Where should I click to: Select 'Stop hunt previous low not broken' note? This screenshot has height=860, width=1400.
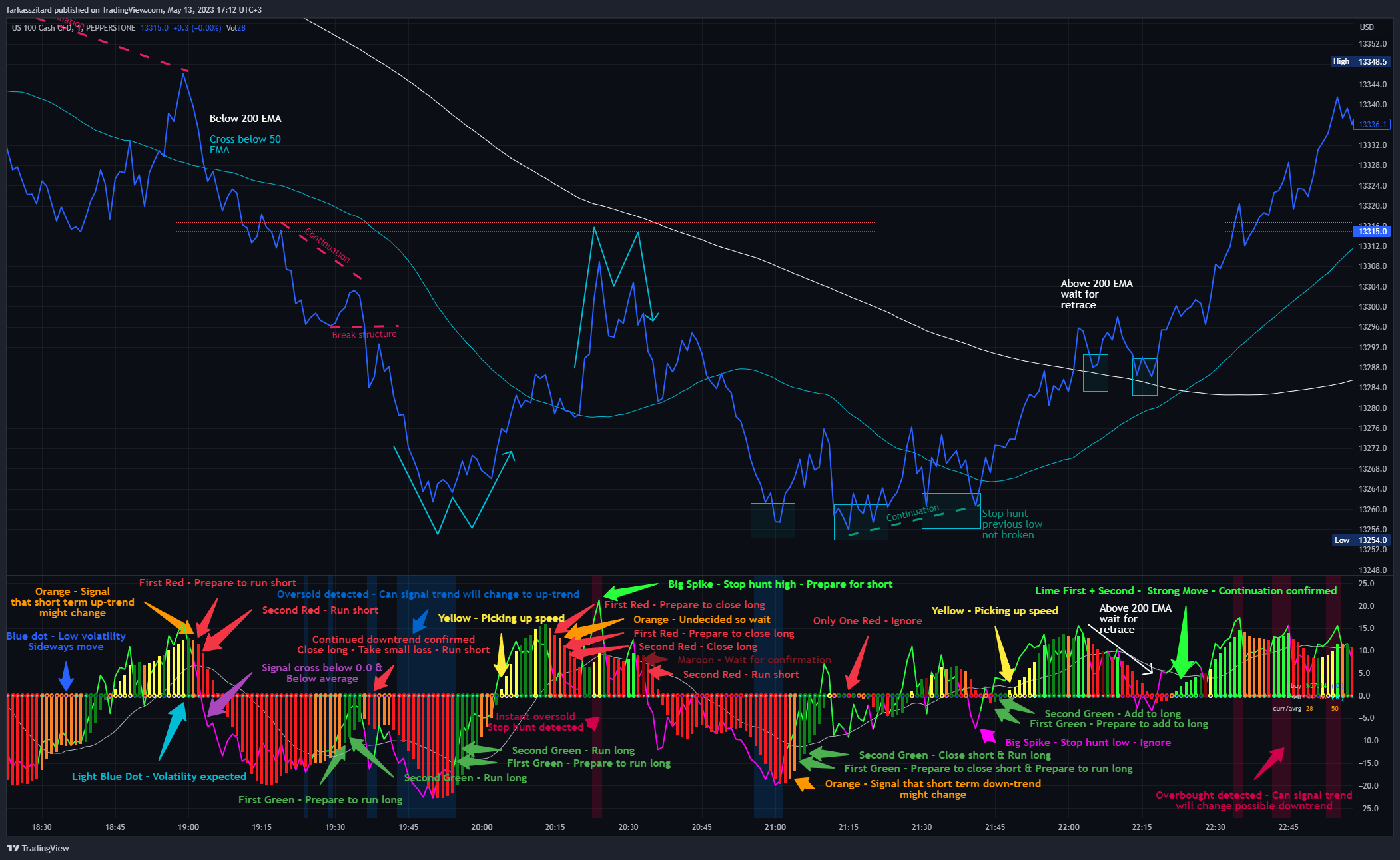(1012, 524)
